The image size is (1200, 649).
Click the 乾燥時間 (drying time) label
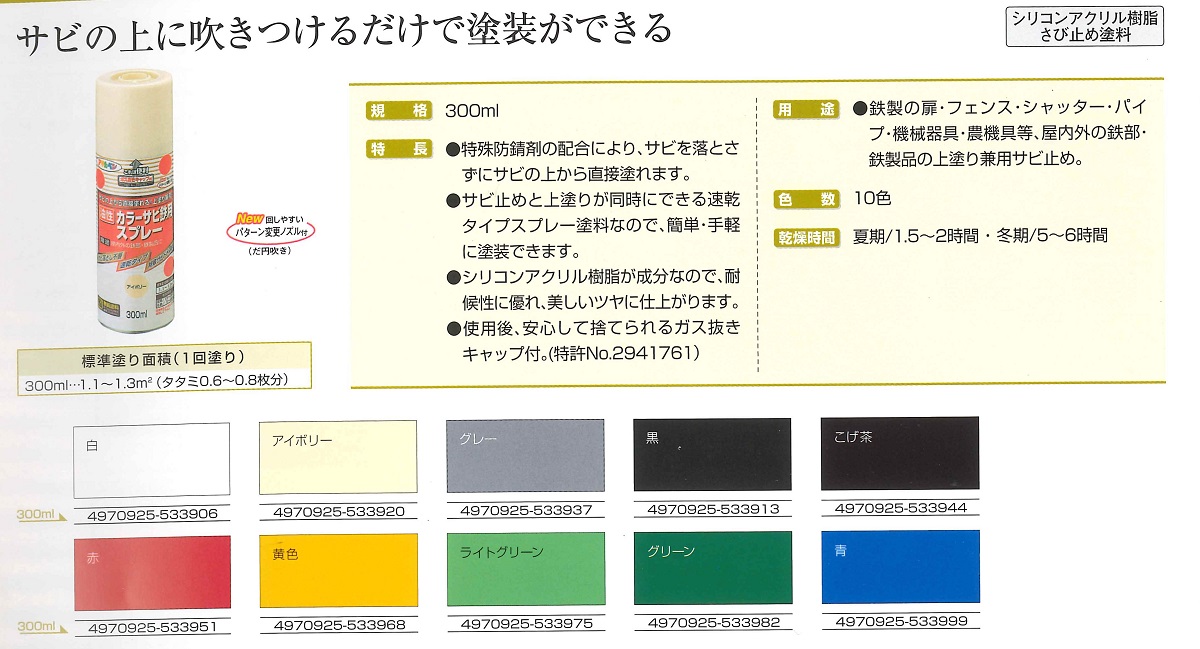[806, 238]
